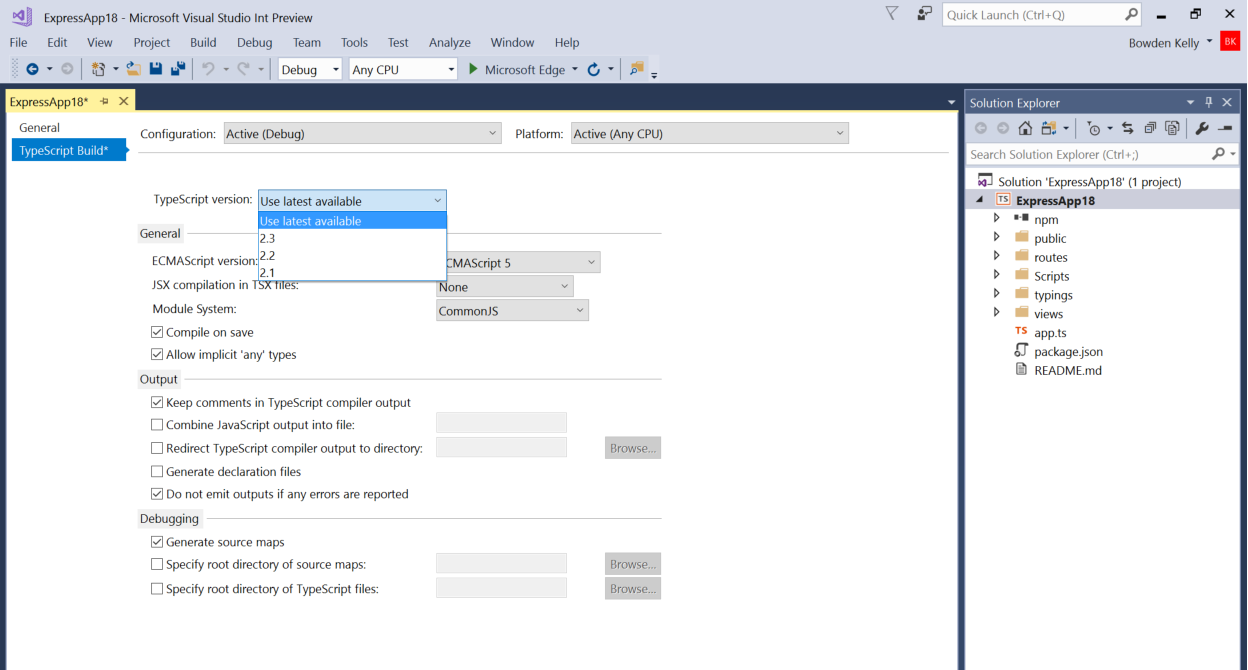Collapse the ExpressApp18 project node

[980, 200]
